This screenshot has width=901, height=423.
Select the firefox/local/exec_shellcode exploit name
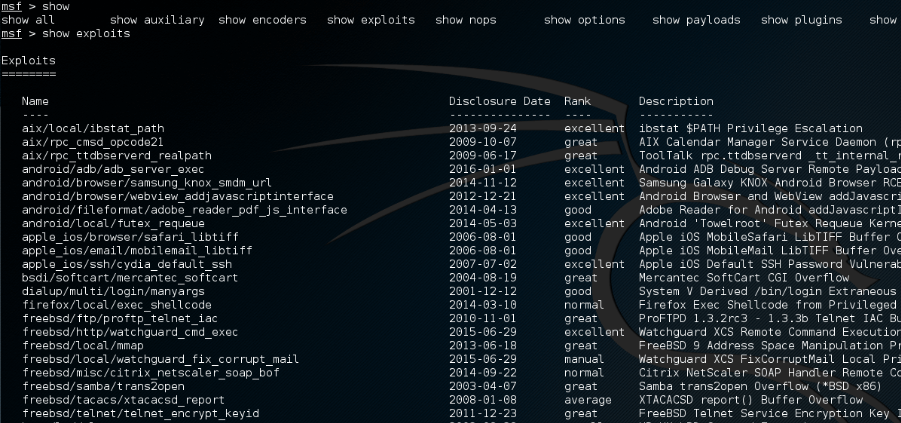(116, 305)
